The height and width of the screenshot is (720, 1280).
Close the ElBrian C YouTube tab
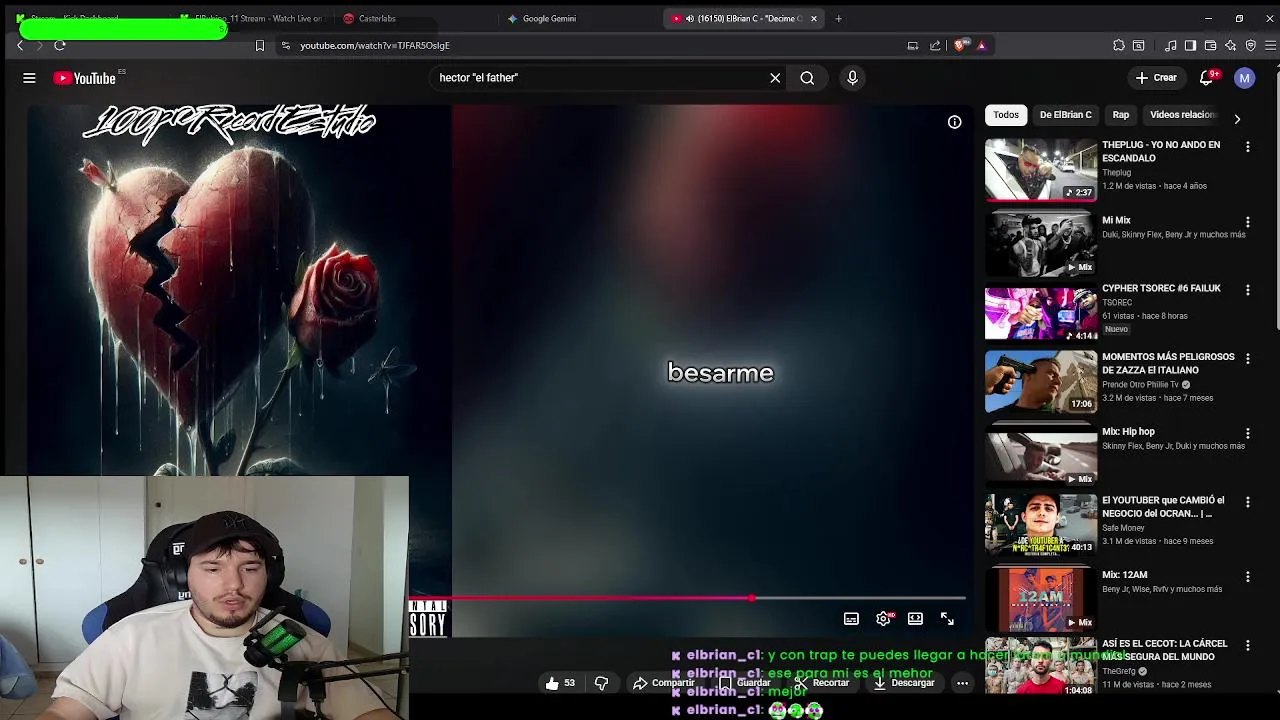[813, 18]
